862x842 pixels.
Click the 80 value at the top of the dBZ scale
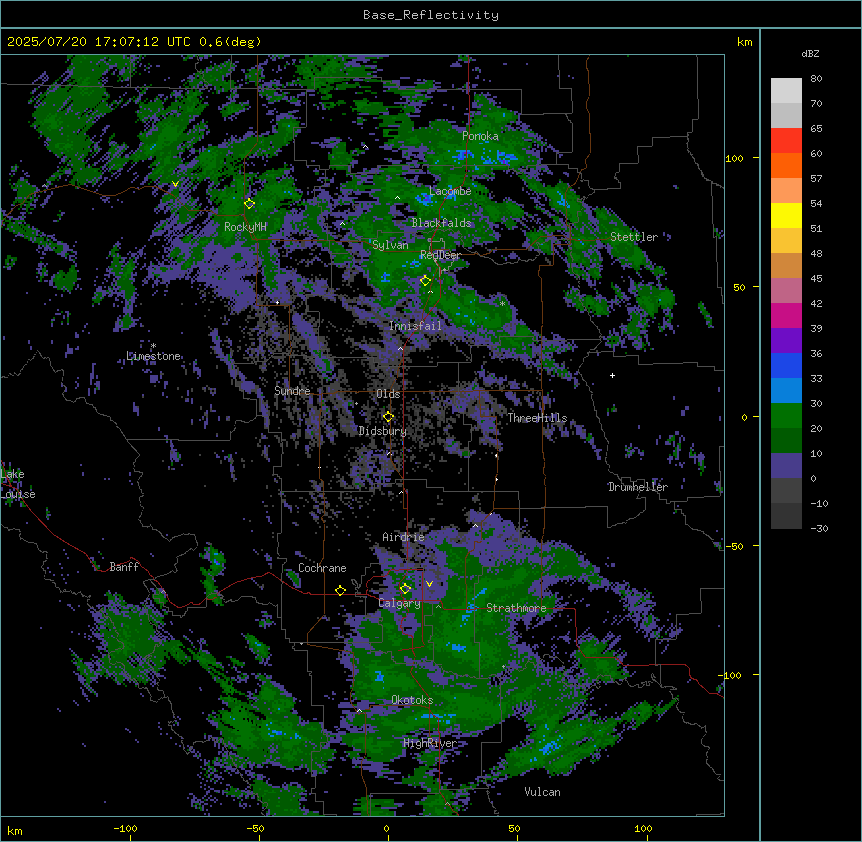pyautogui.click(x=816, y=79)
